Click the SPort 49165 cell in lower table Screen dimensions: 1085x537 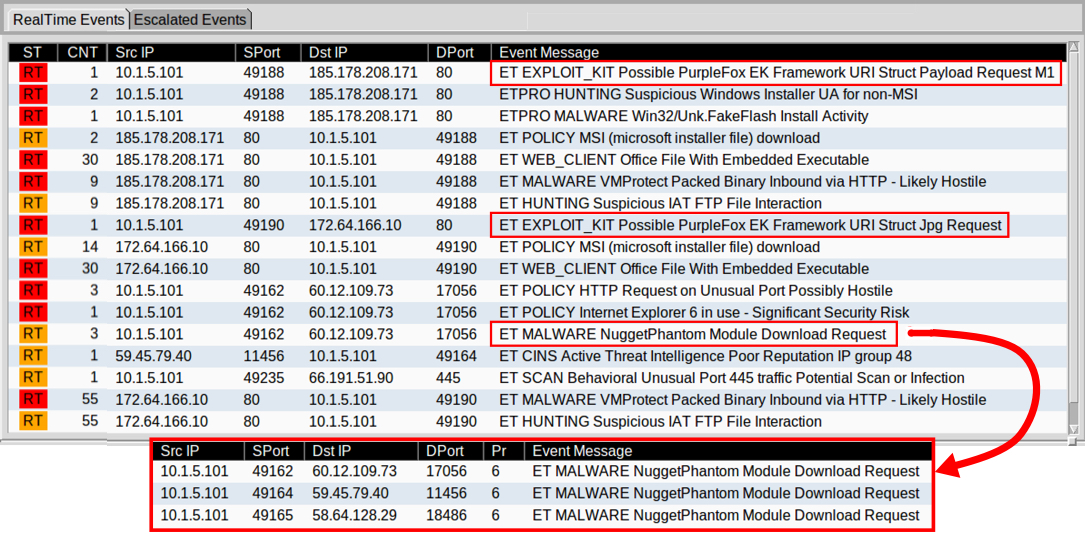coord(273,516)
